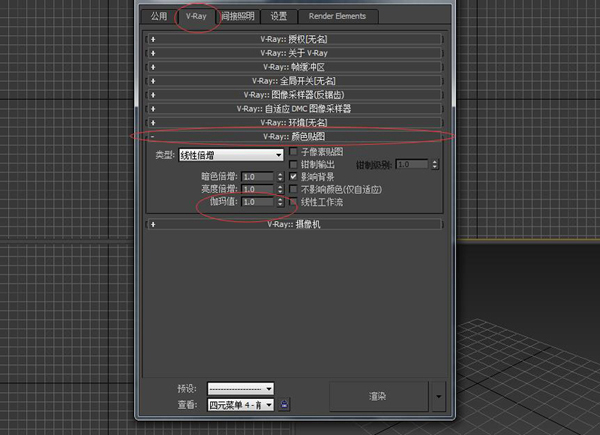Click the 暗色倍增 value field
The height and width of the screenshot is (435, 600).
[x=258, y=177]
